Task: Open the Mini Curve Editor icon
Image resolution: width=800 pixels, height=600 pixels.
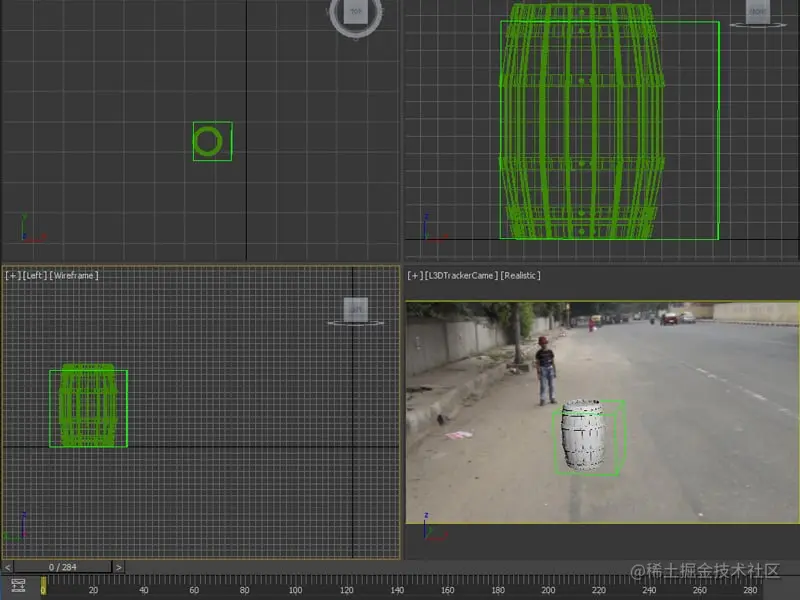Action: coord(18,585)
